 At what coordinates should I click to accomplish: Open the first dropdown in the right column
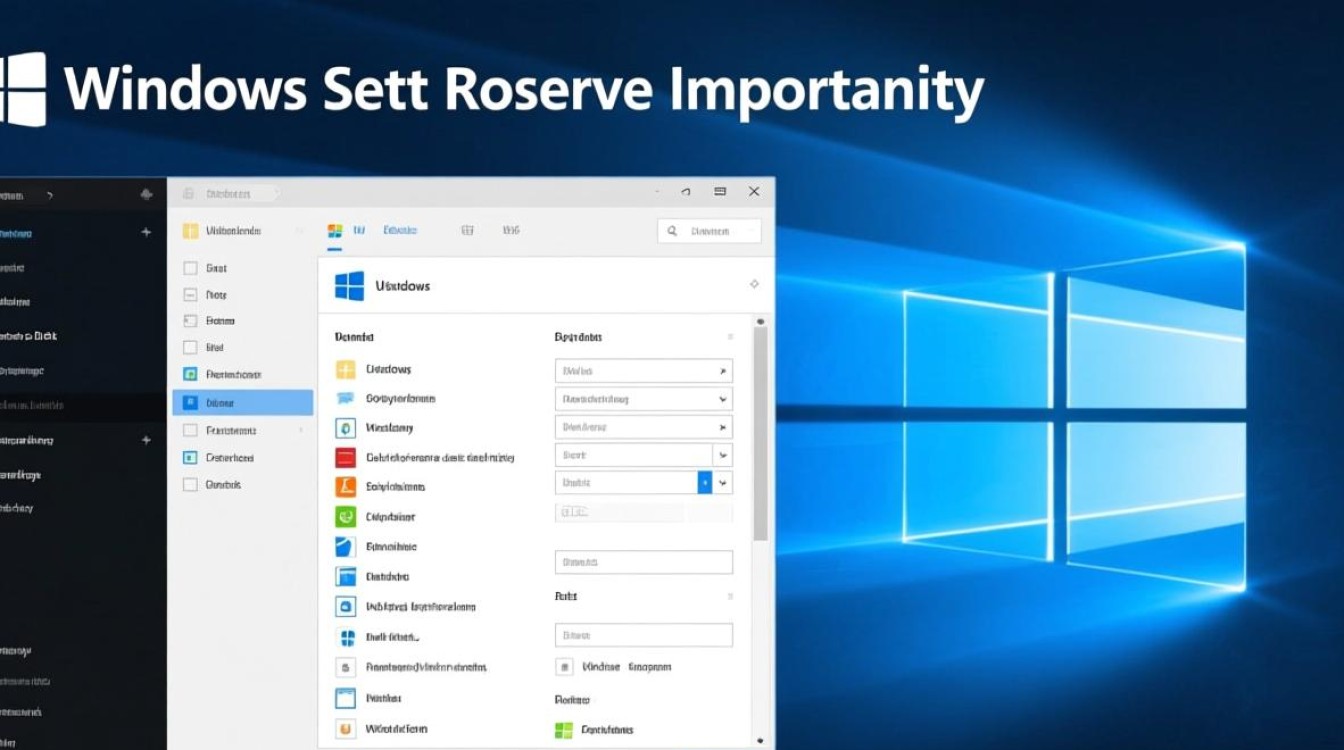coord(643,371)
